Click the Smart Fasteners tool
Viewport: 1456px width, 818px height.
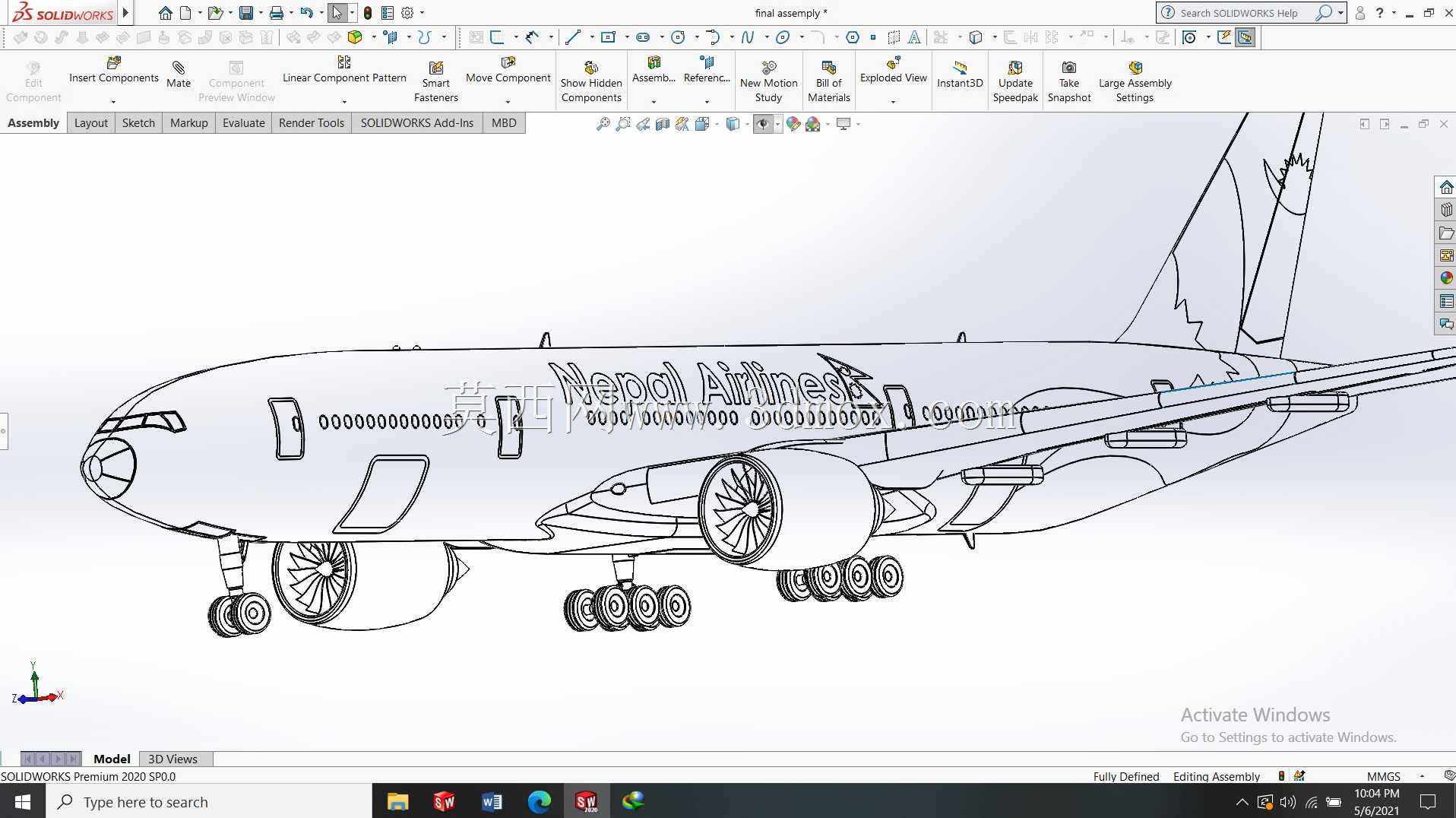tap(436, 81)
